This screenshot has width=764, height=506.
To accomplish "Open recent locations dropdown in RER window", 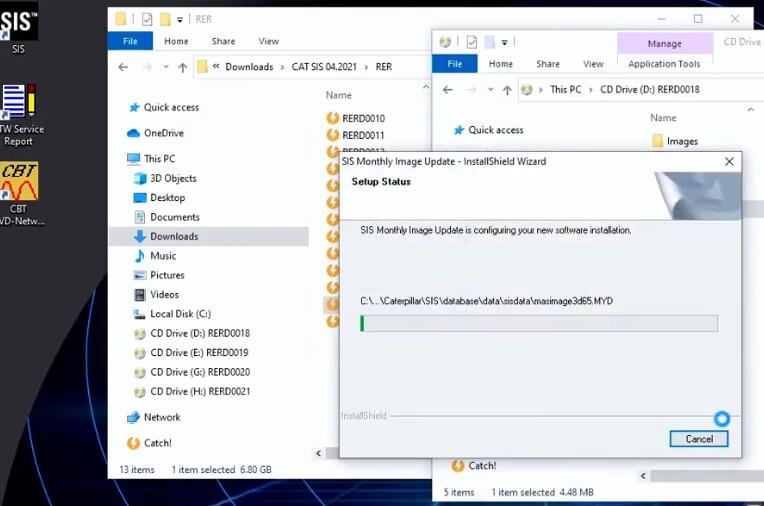I will [x=166, y=67].
